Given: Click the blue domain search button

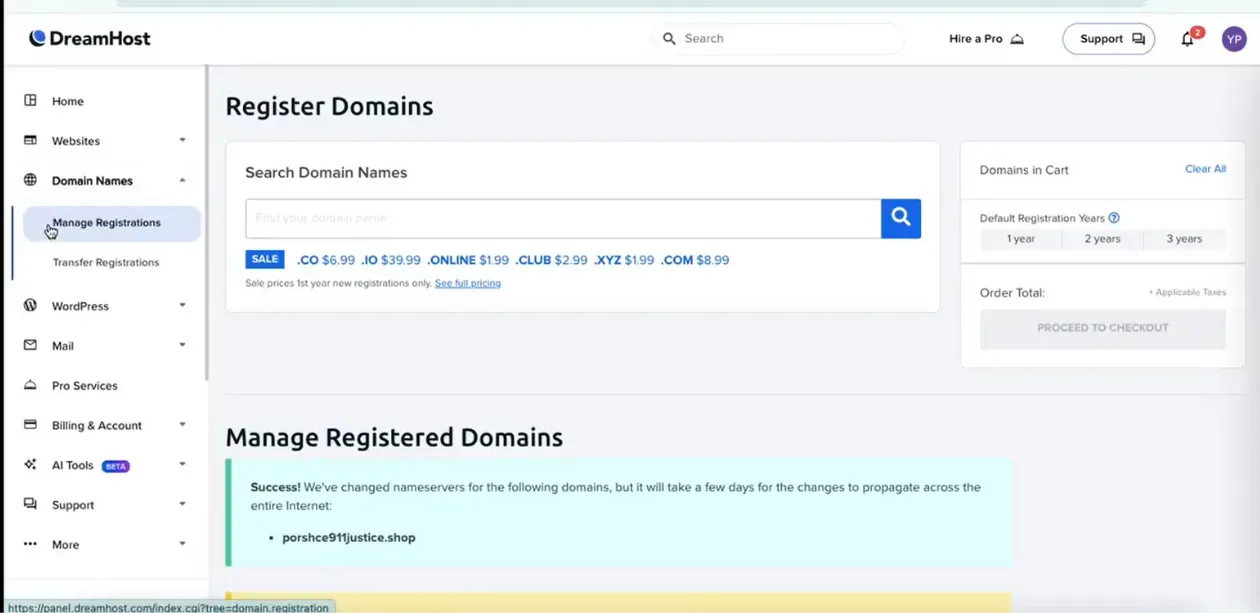Looking at the screenshot, I should click(x=901, y=218).
